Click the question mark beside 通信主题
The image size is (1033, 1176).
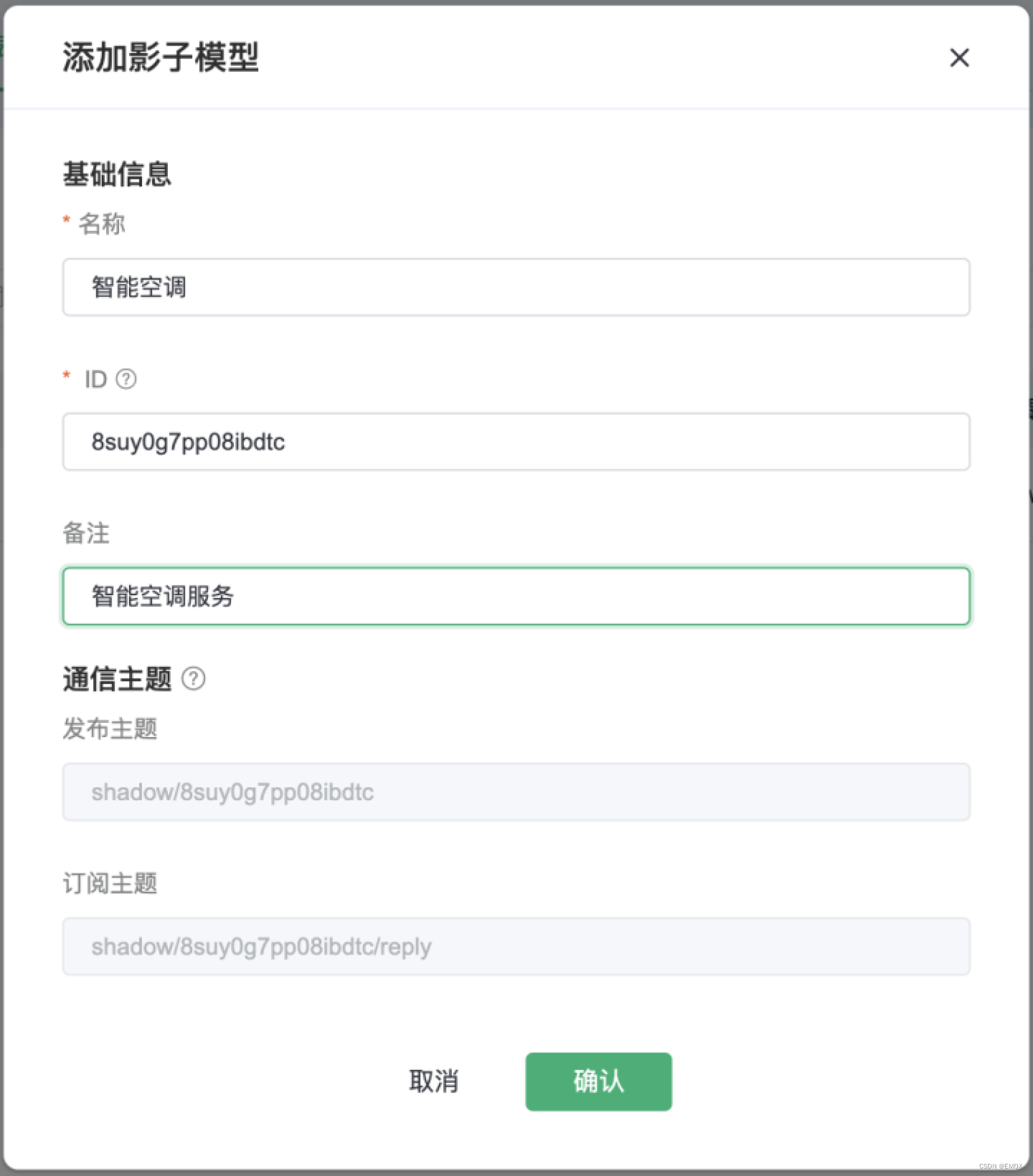194,678
